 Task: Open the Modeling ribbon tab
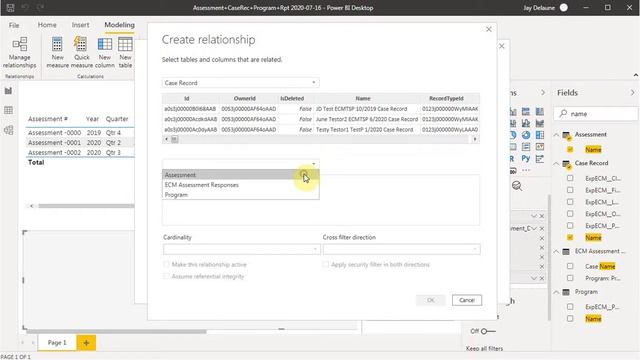tap(119, 25)
